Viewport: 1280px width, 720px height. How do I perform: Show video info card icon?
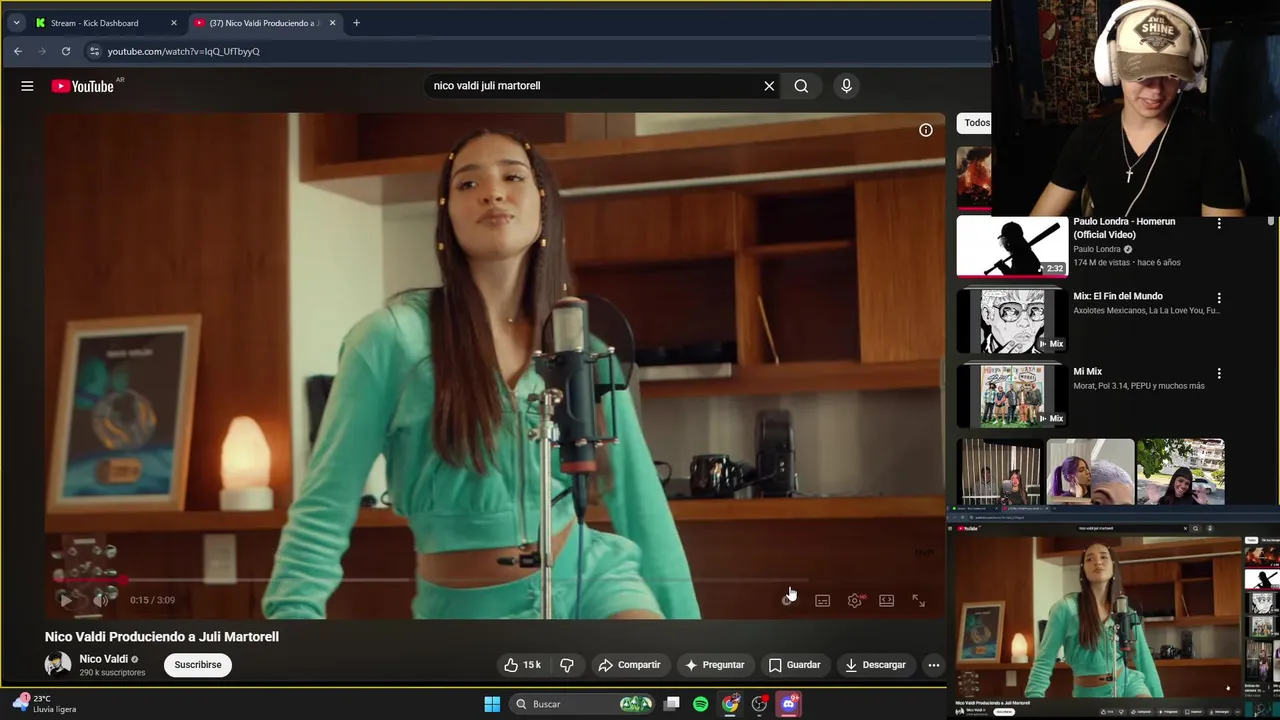[926, 130]
